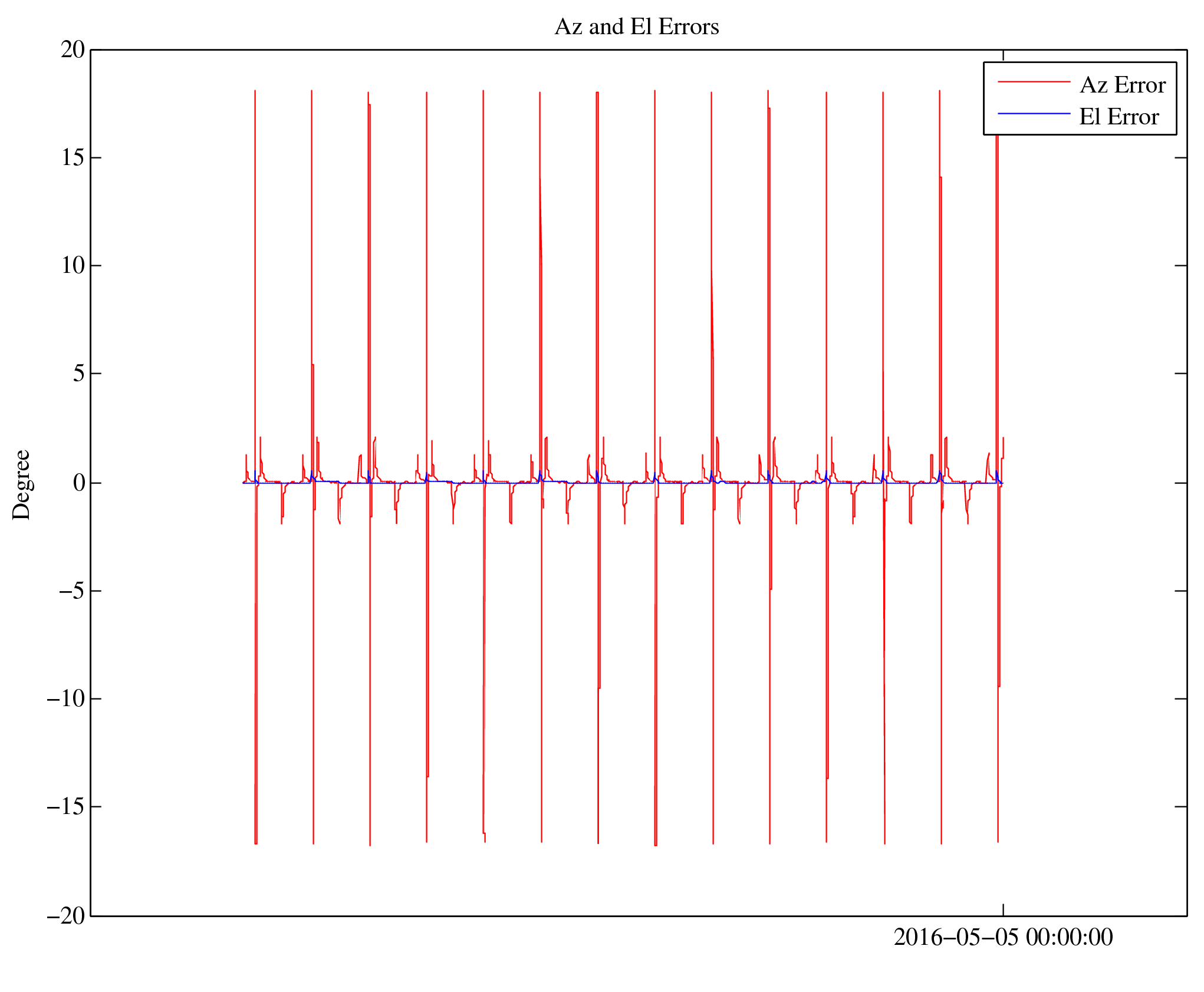This screenshot has width=1204, height=992.
Task: Click the y-axis tick label '0'
Action: coord(78,483)
